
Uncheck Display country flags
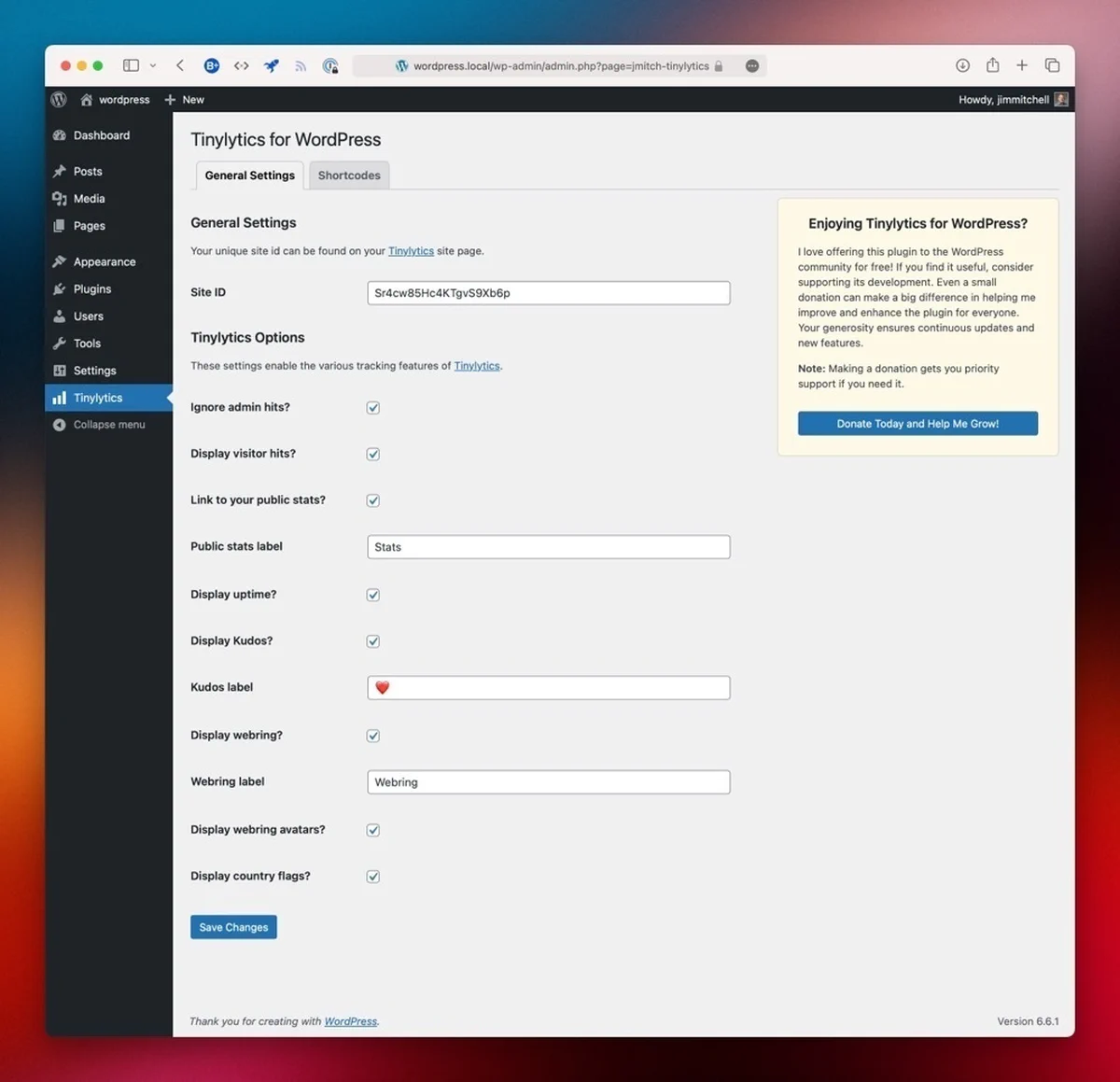tap(372, 876)
